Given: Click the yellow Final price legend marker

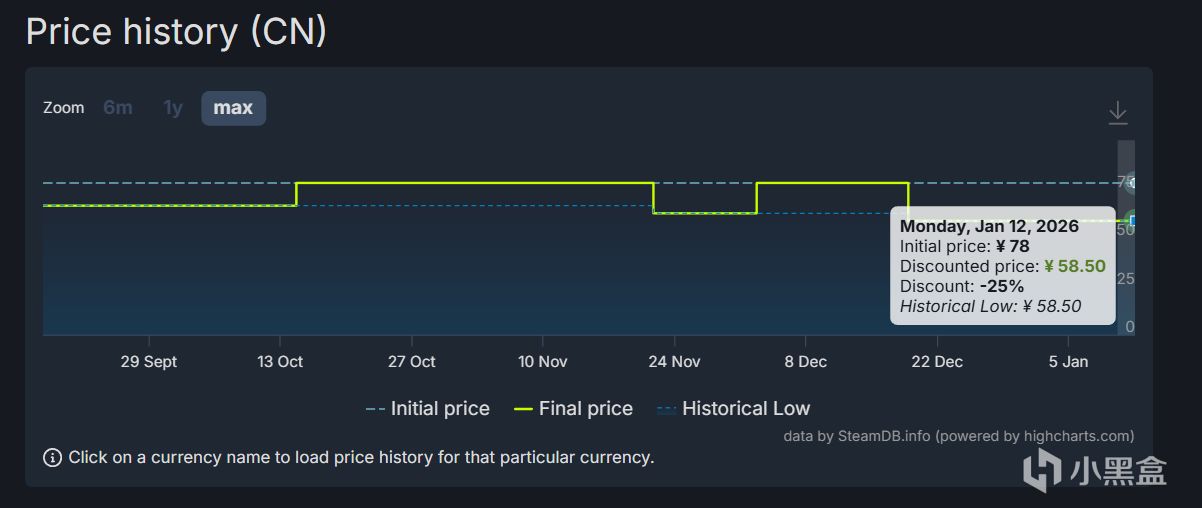Looking at the screenshot, I should click(x=522, y=409).
